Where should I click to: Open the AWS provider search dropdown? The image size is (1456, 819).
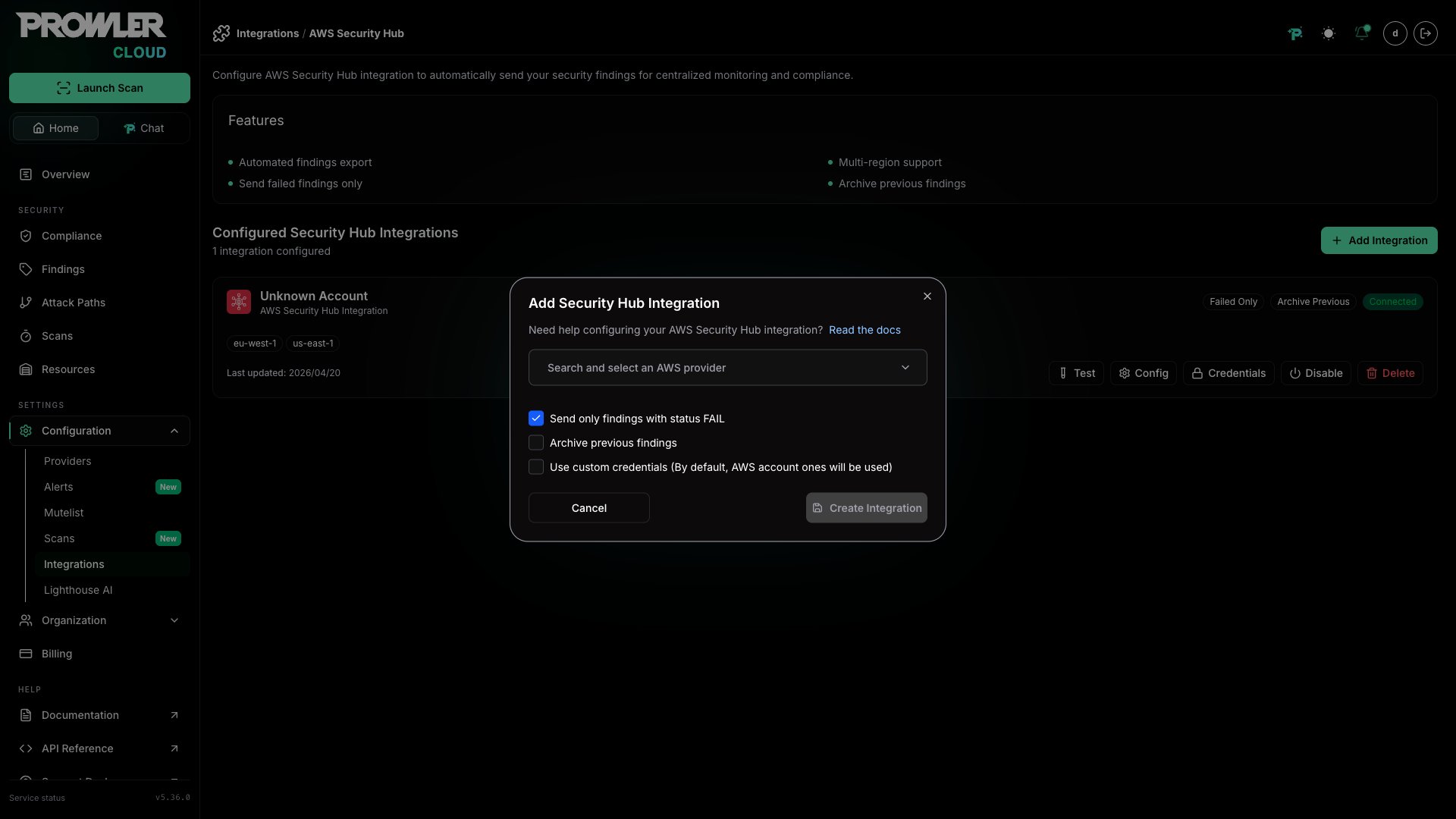point(727,368)
